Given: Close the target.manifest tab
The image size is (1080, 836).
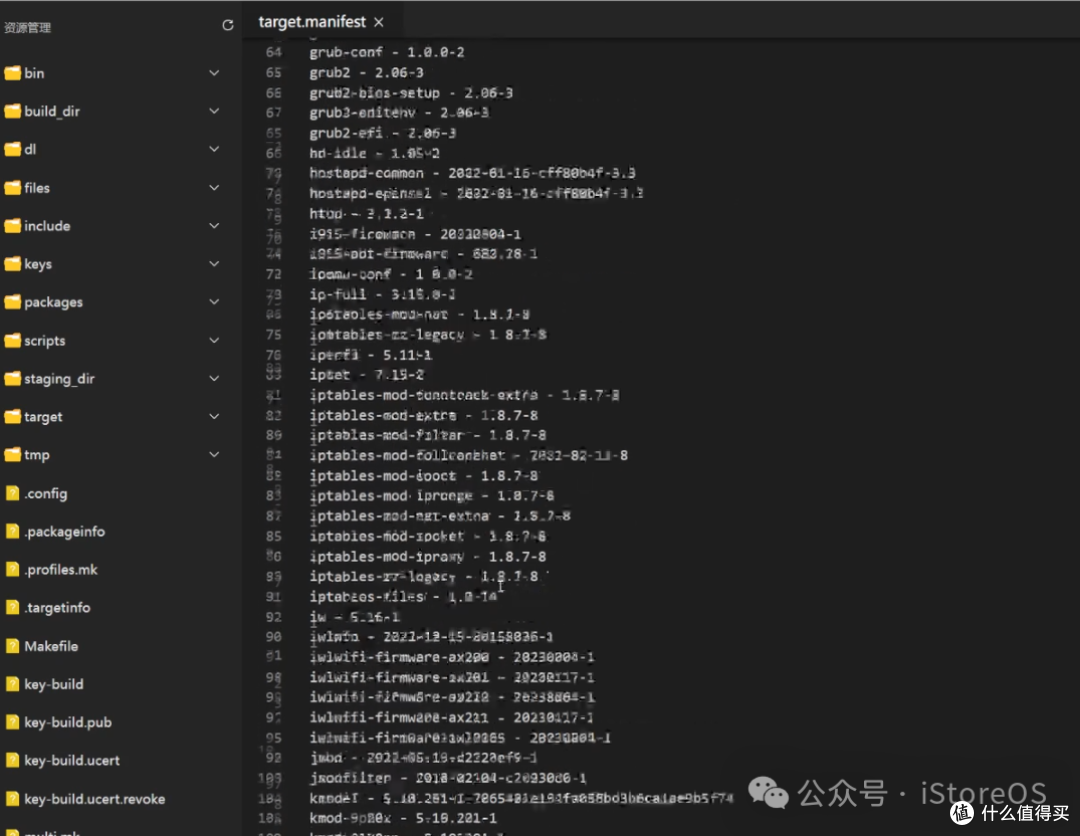Looking at the screenshot, I should (379, 23).
